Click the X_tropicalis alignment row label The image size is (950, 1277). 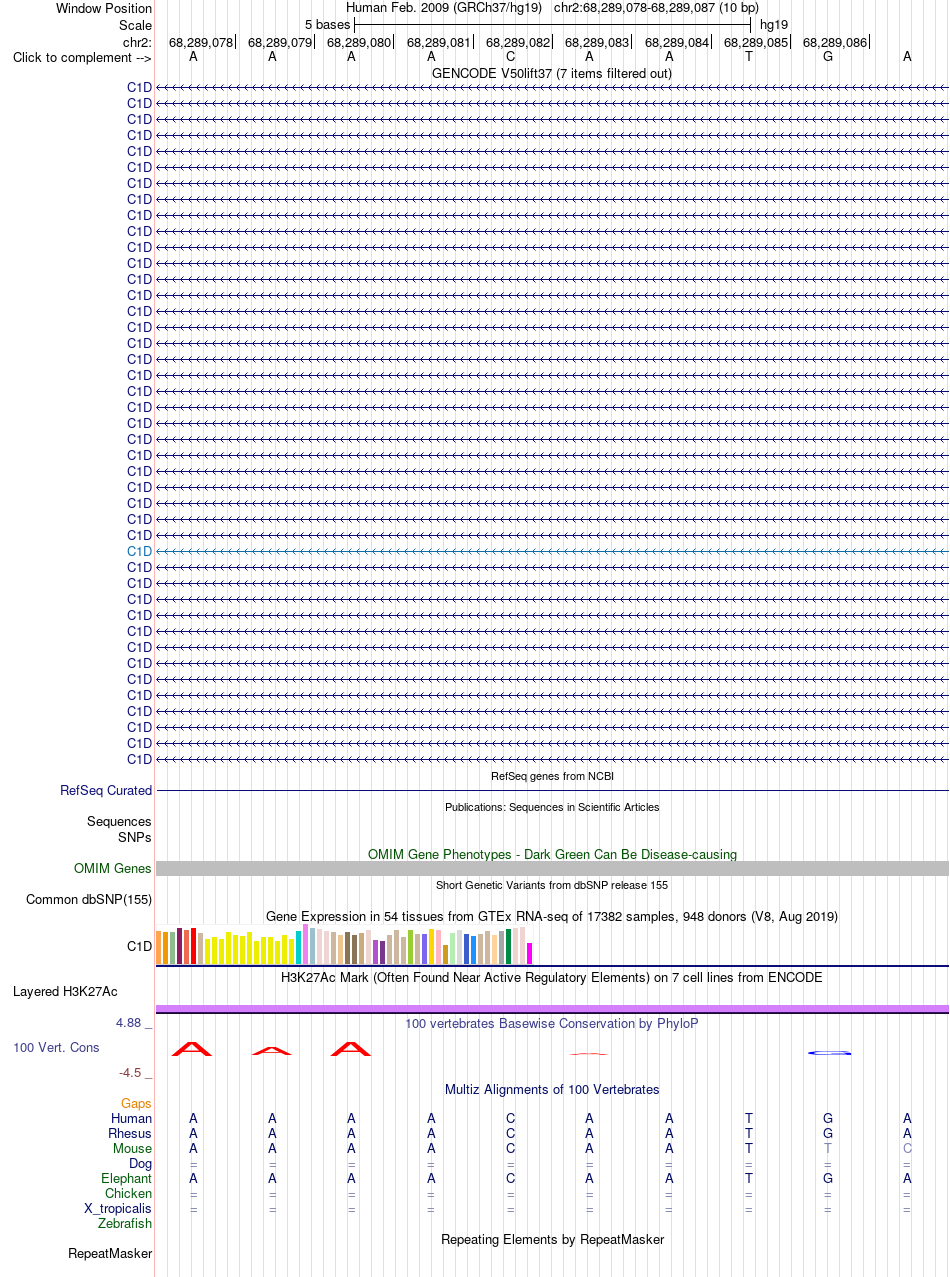118,1208
